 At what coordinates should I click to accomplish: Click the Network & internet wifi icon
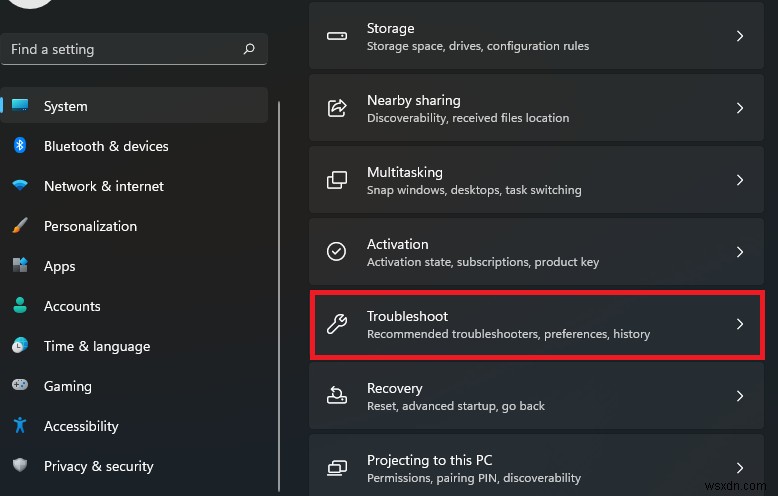click(x=20, y=186)
